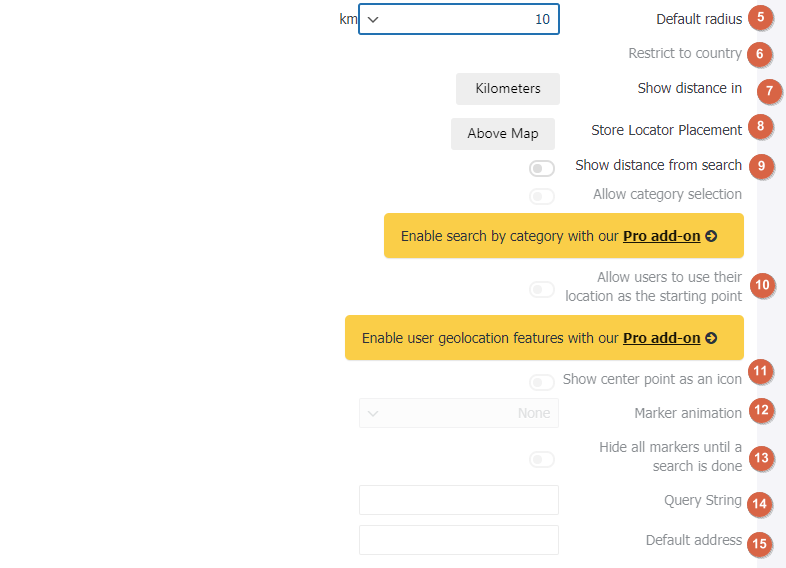Click the Restrict to country label
Image resolution: width=786 pixels, height=568 pixels.
(685, 53)
